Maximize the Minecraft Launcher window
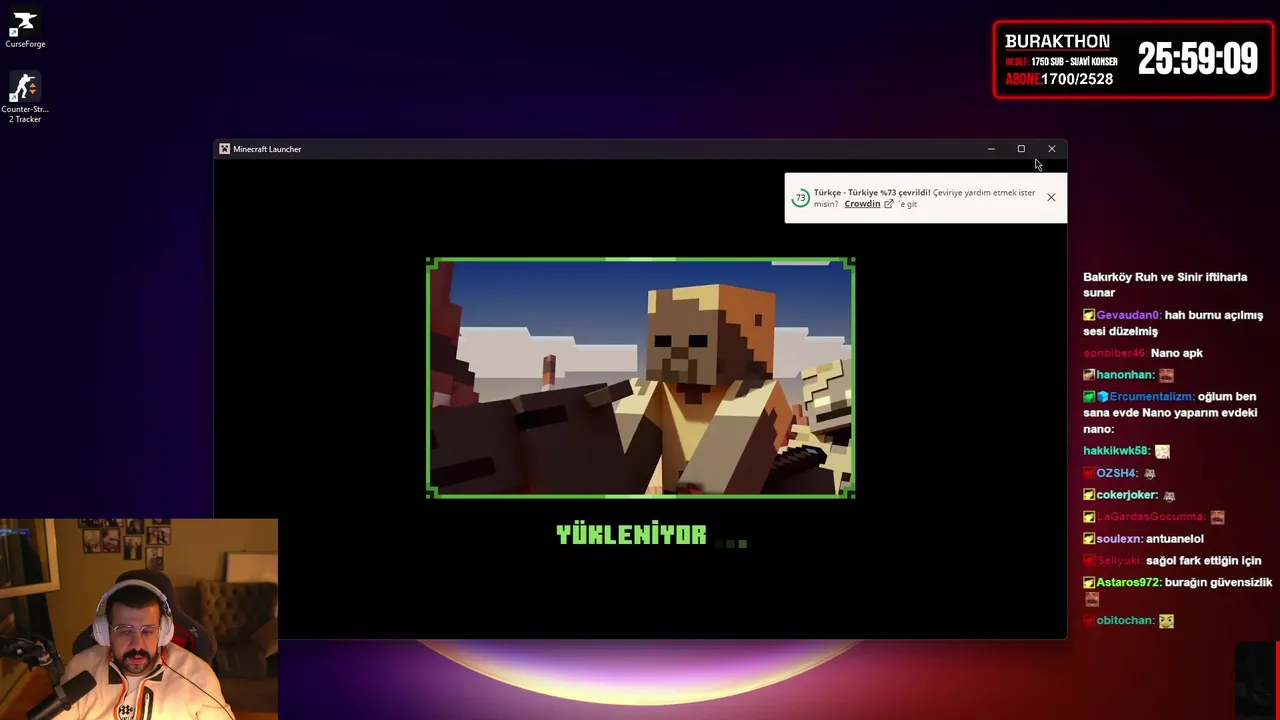The image size is (1280, 720). [1021, 149]
